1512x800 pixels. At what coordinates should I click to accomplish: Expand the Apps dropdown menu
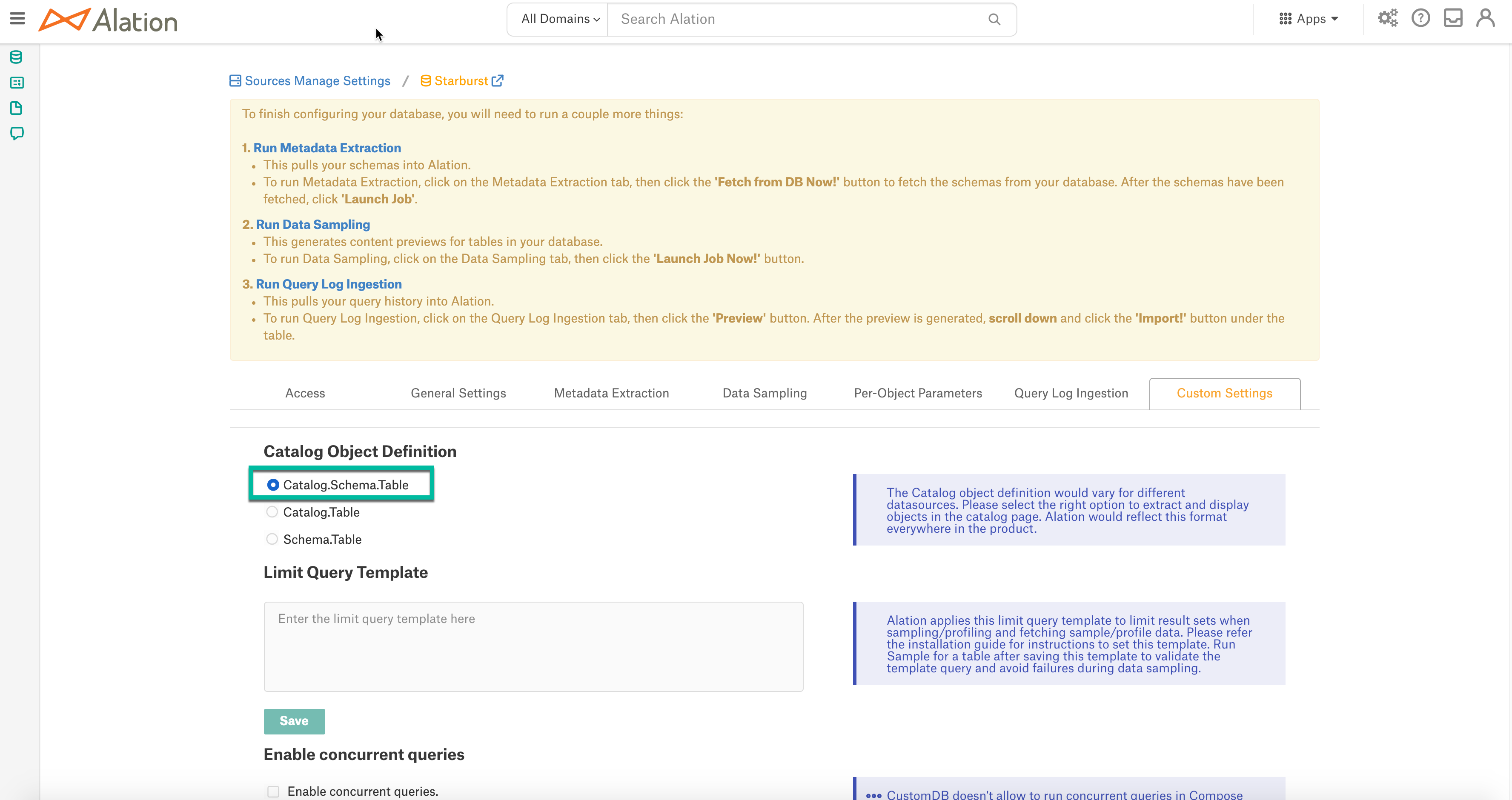[x=1309, y=19]
